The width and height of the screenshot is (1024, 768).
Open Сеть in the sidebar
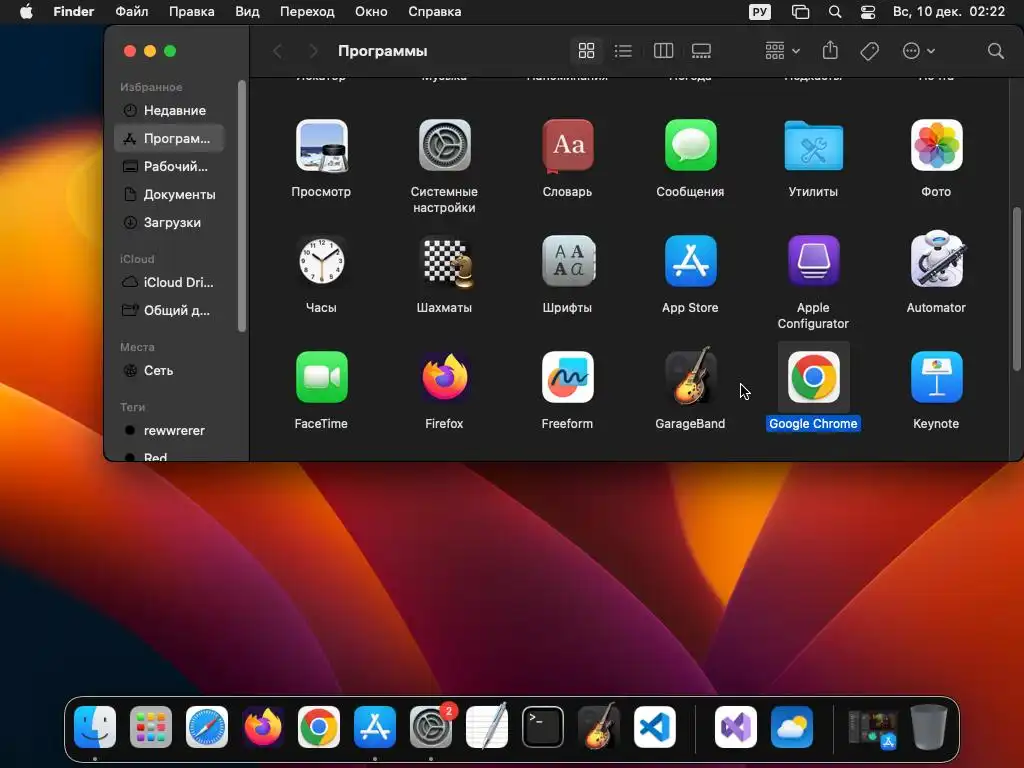tap(169, 370)
